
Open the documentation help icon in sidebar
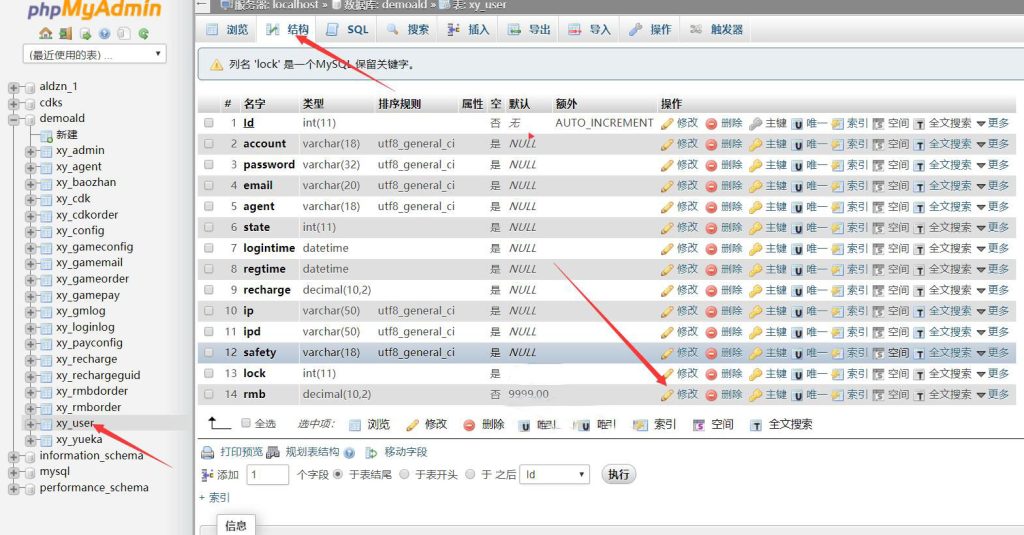click(104, 33)
